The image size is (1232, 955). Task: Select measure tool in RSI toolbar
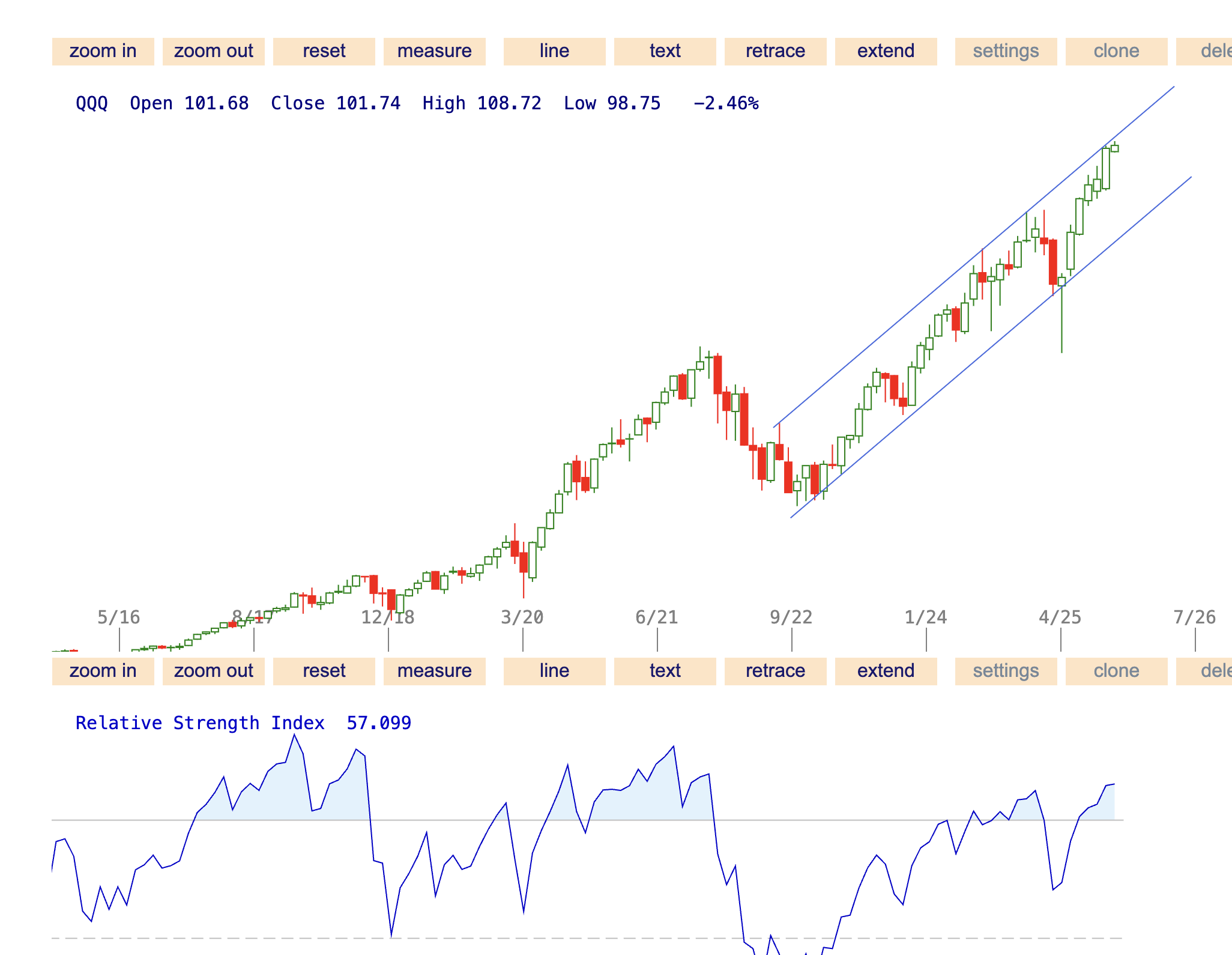434,671
